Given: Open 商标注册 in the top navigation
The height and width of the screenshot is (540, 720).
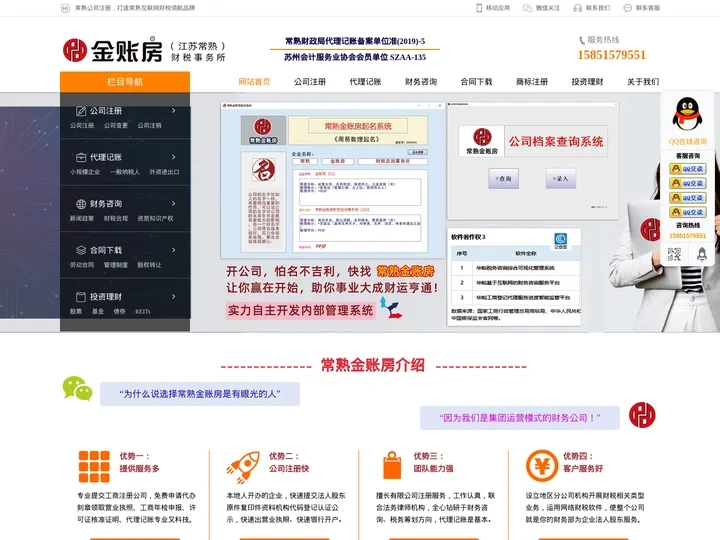Looking at the screenshot, I should 532,82.
